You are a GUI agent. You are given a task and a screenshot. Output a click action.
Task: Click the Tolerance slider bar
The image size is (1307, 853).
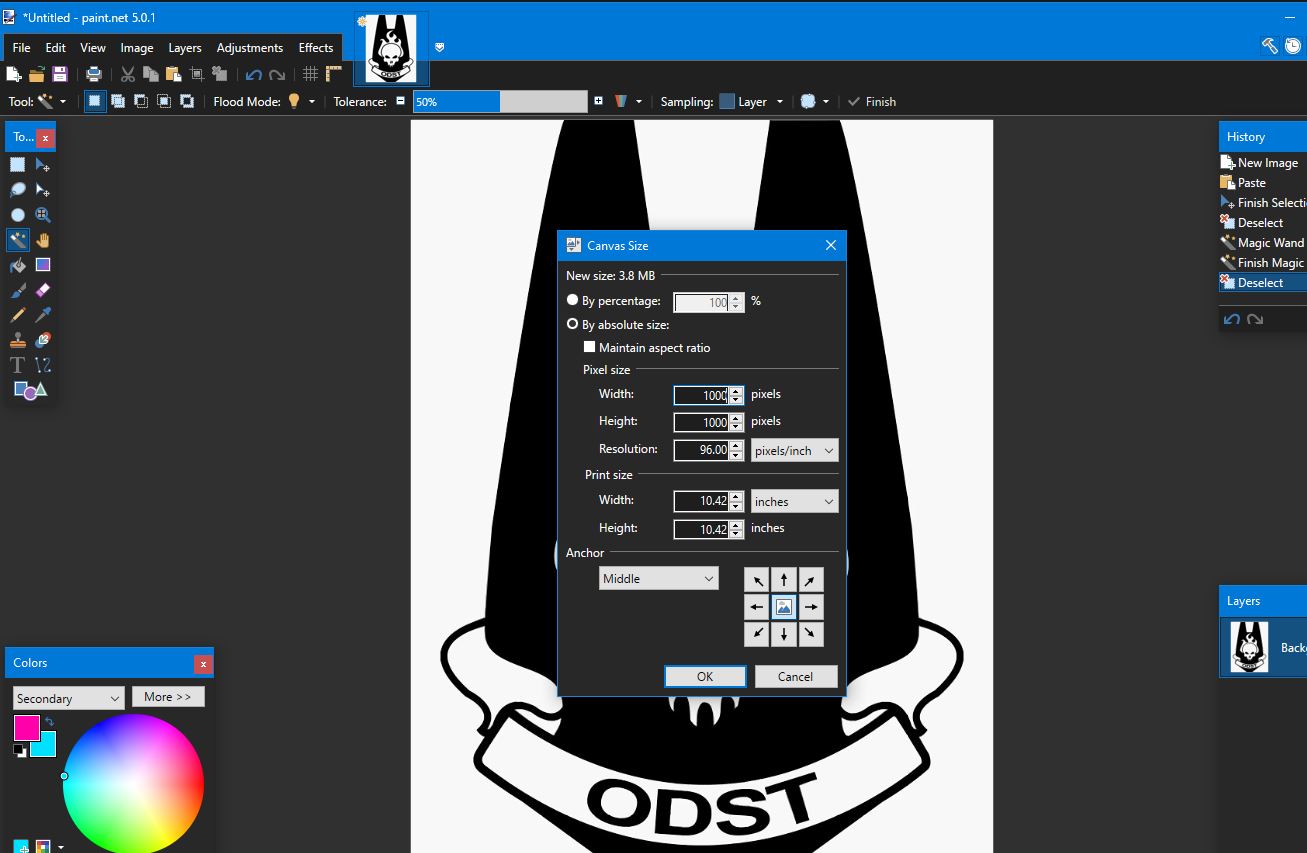click(x=500, y=101)
